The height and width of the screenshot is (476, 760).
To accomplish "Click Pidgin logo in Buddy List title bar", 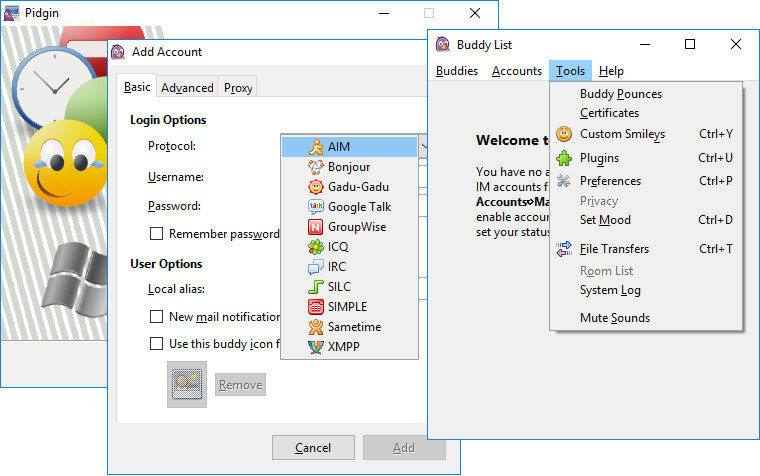I will click(x=443, y=45).
